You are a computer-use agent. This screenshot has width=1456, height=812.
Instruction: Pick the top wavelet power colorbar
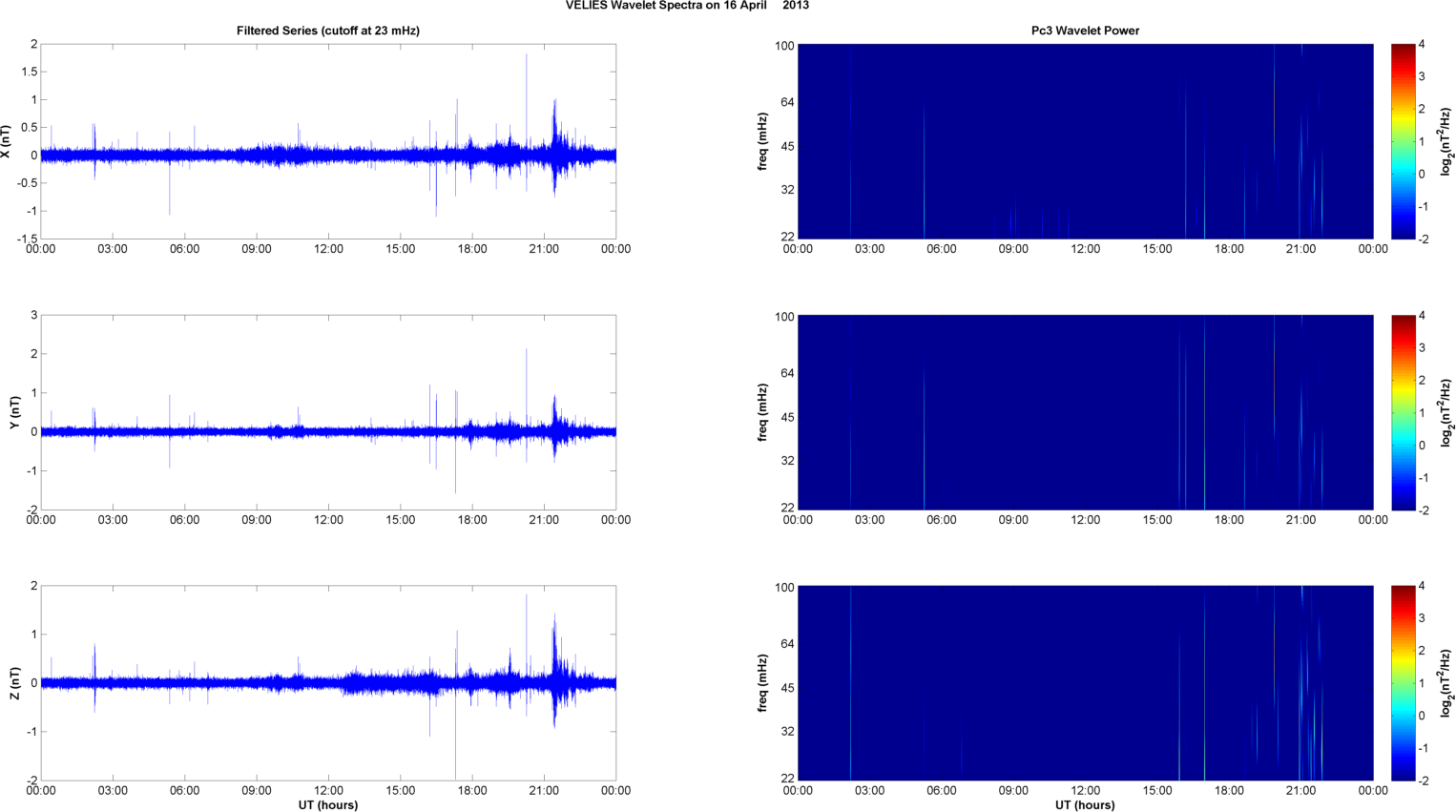point(1403,141)
